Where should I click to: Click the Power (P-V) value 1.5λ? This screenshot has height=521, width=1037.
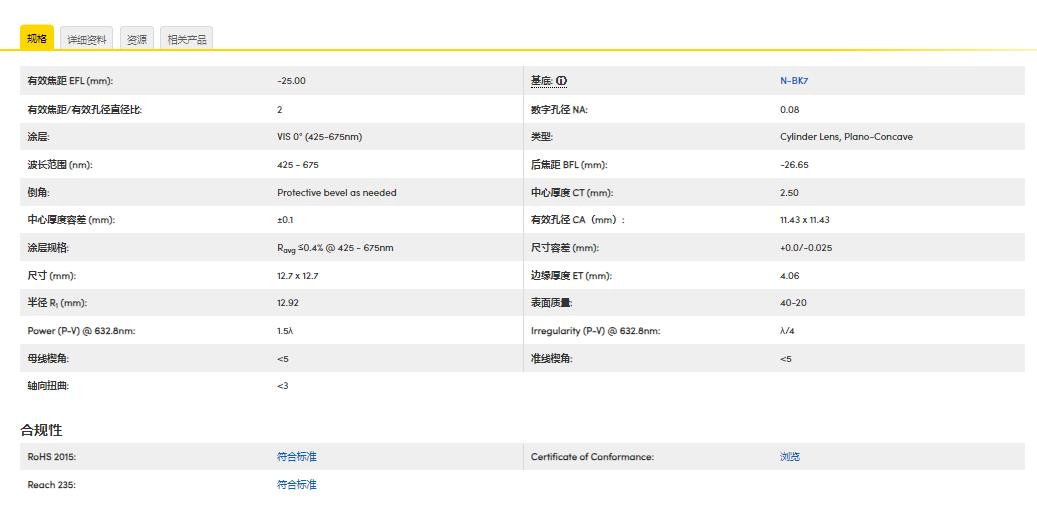click(285, 331)
